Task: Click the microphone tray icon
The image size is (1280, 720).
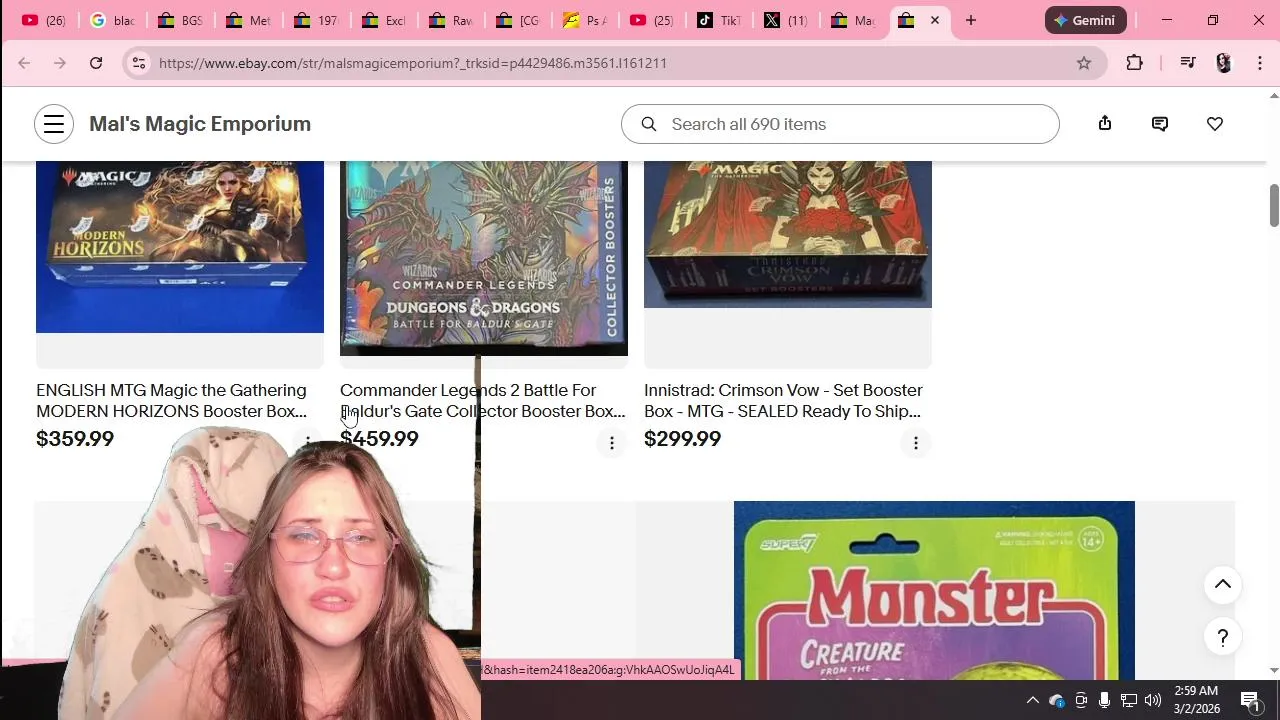Action: click(1104, 700)
